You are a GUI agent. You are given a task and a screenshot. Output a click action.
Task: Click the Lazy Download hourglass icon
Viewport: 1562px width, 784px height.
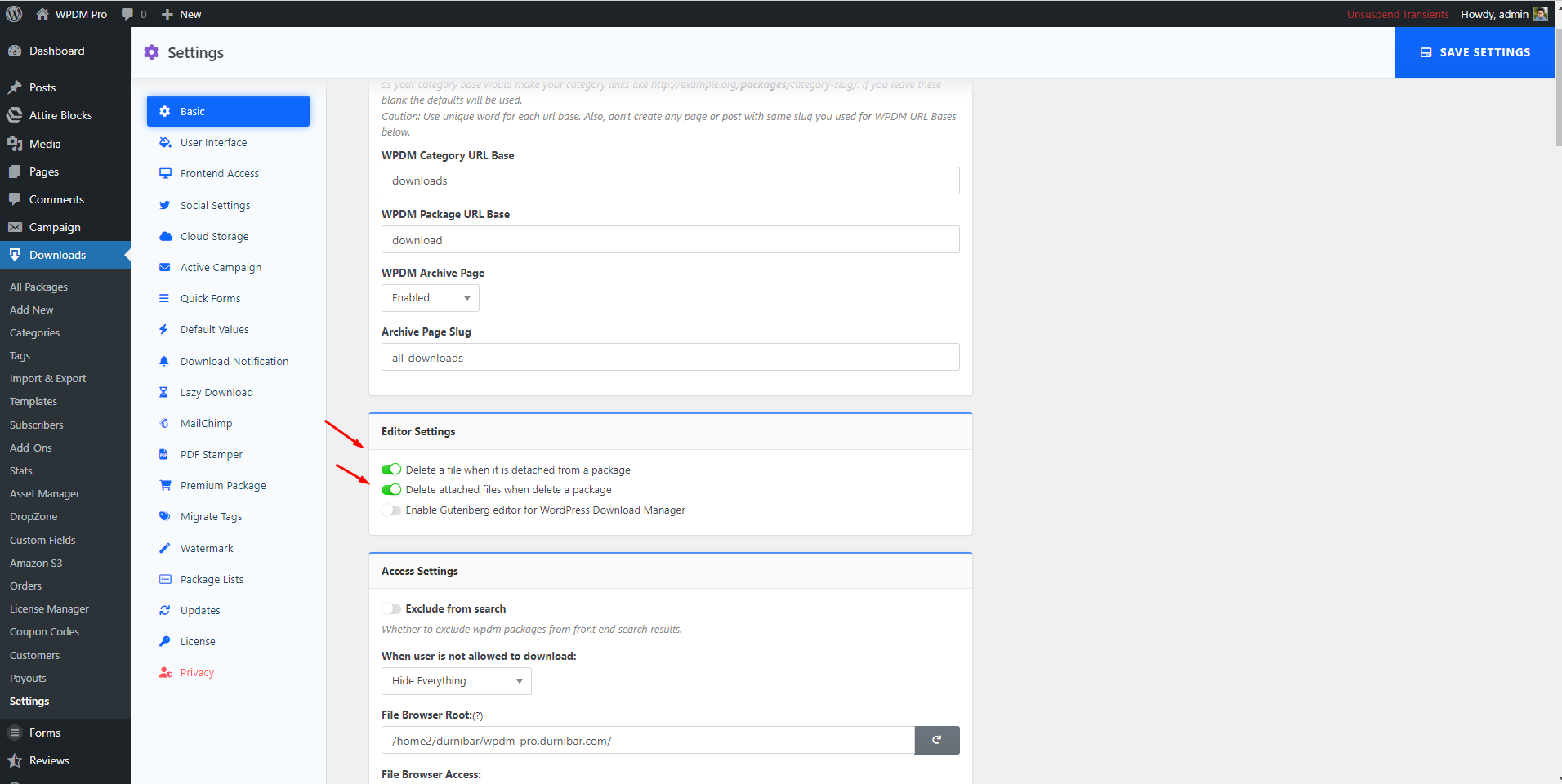pos(163,392)
